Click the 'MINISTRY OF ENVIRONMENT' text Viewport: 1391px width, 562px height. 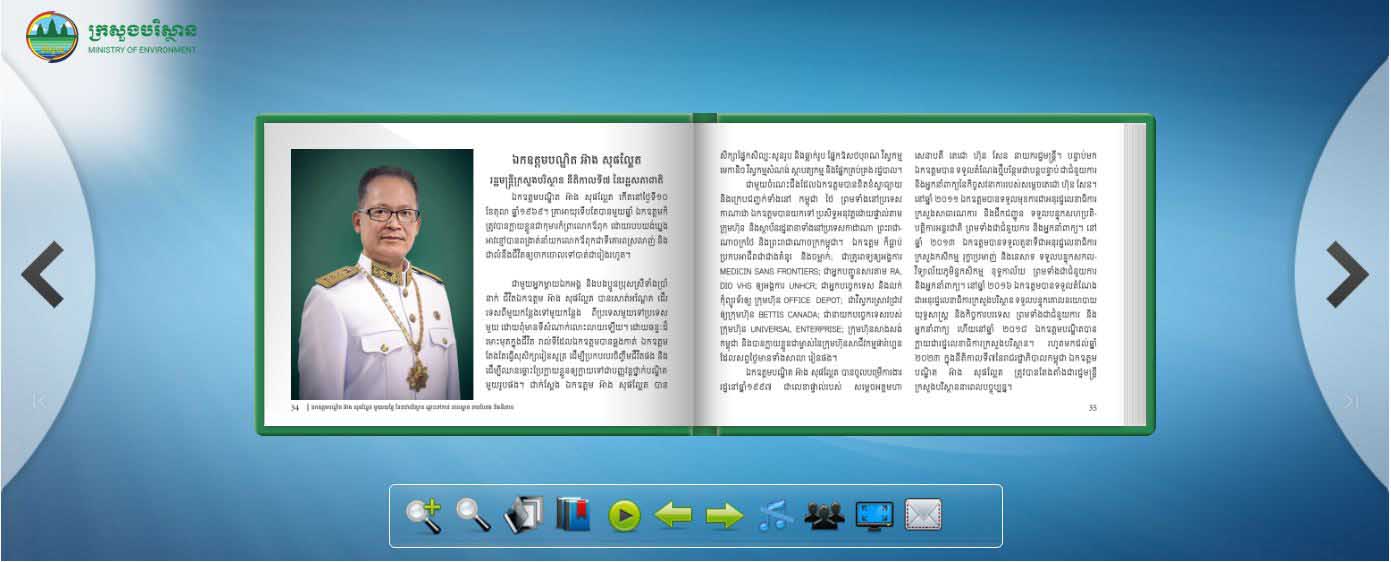click(x=142, y=49)
